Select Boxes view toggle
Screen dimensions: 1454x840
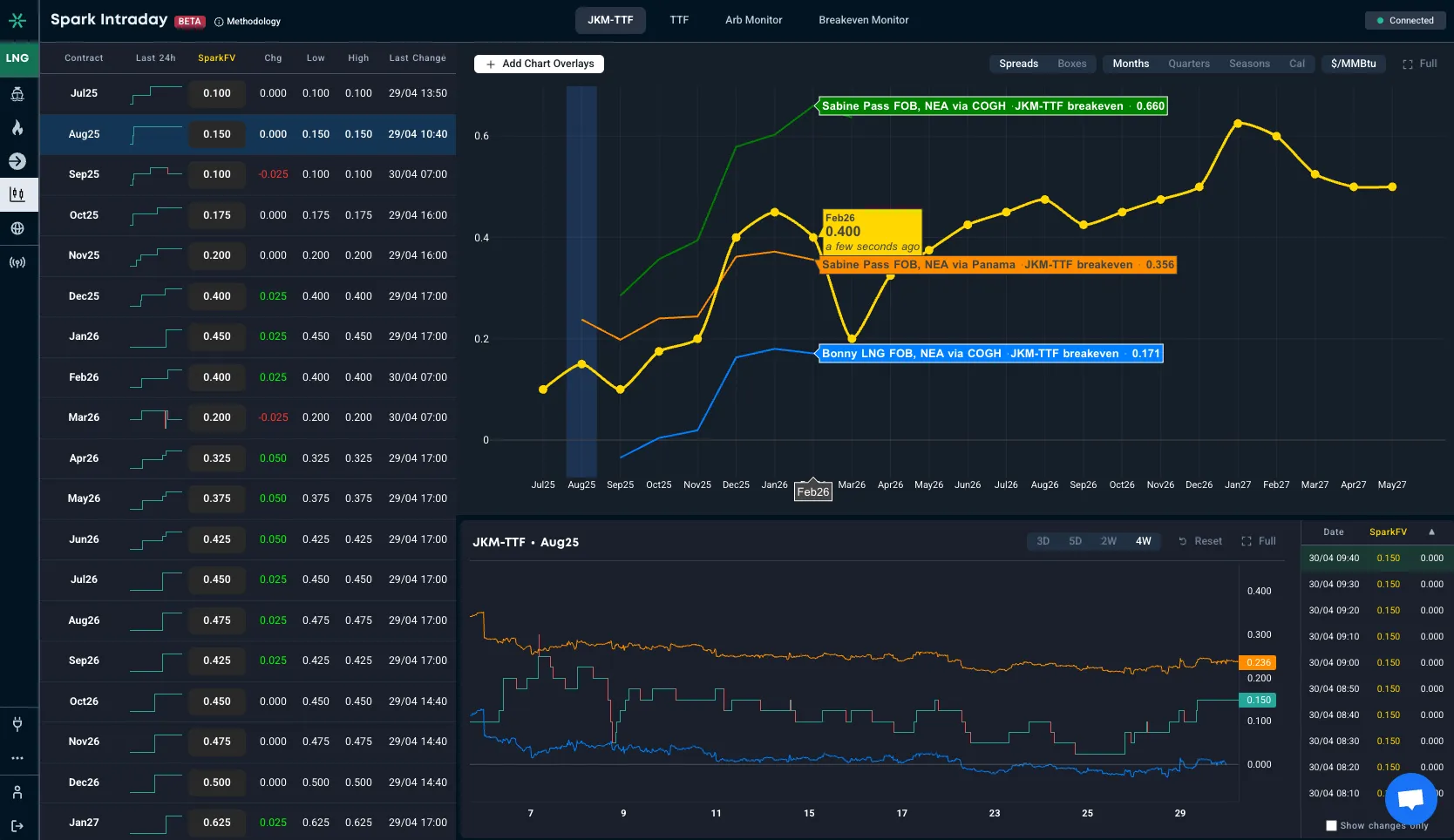point(1072,64)
